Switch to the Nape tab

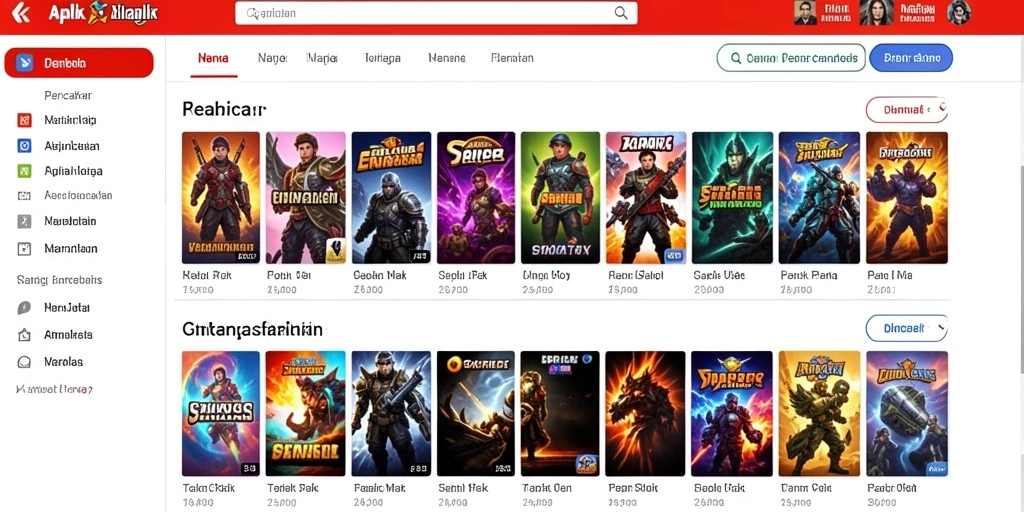(x=272, y=58)
